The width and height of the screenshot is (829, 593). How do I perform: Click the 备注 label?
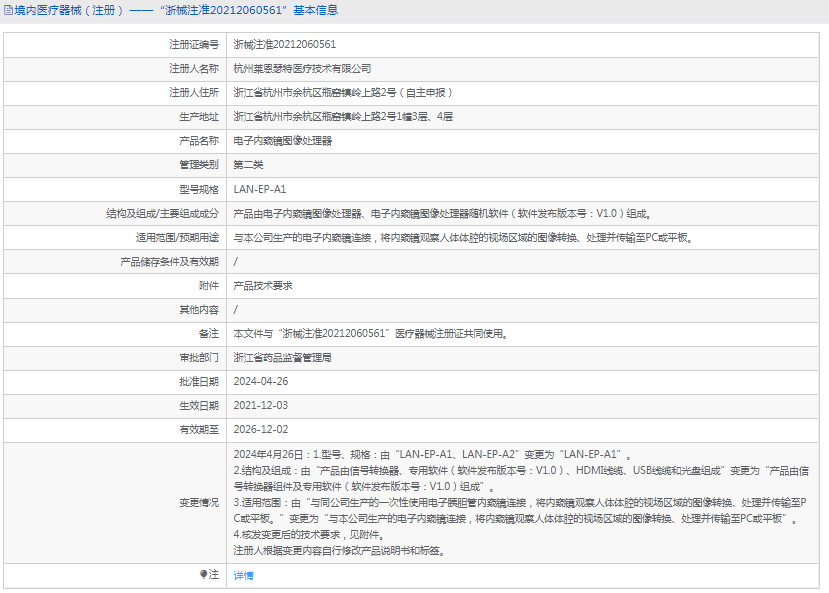(x=208, y=334)
